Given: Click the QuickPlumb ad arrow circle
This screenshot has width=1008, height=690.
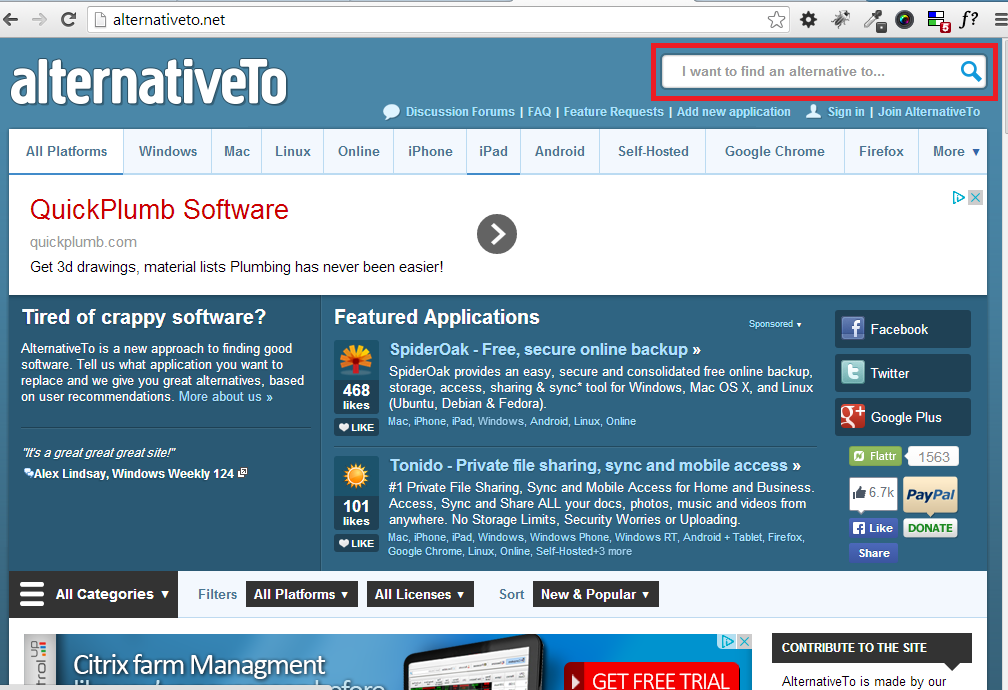Looking at the screenshot, I should tap(497, 234).
